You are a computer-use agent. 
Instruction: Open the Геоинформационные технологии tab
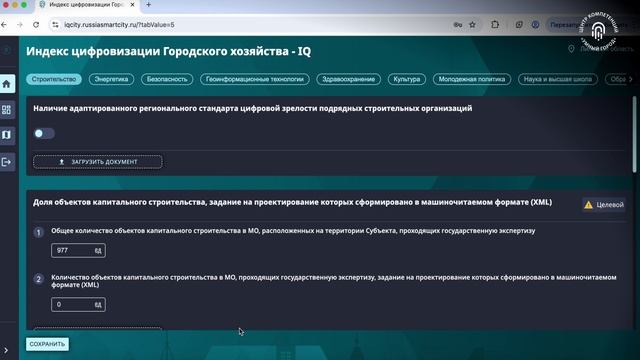(255, 79)
